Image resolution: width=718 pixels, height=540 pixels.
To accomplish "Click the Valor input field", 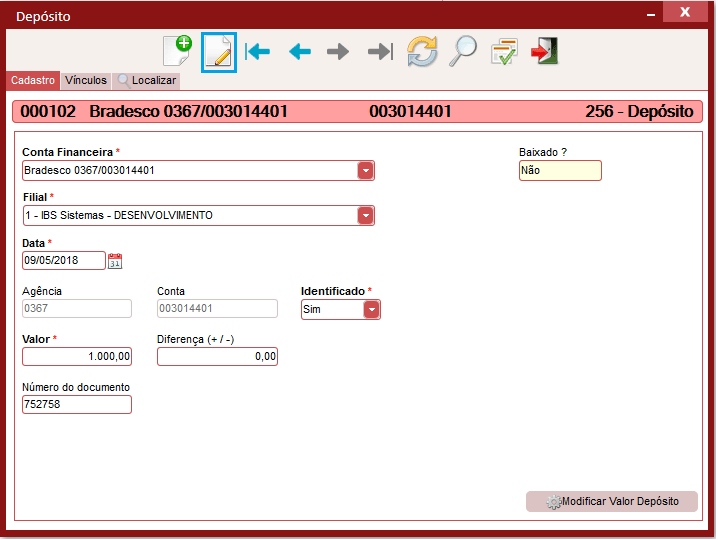I will click(x=77, y=356).
